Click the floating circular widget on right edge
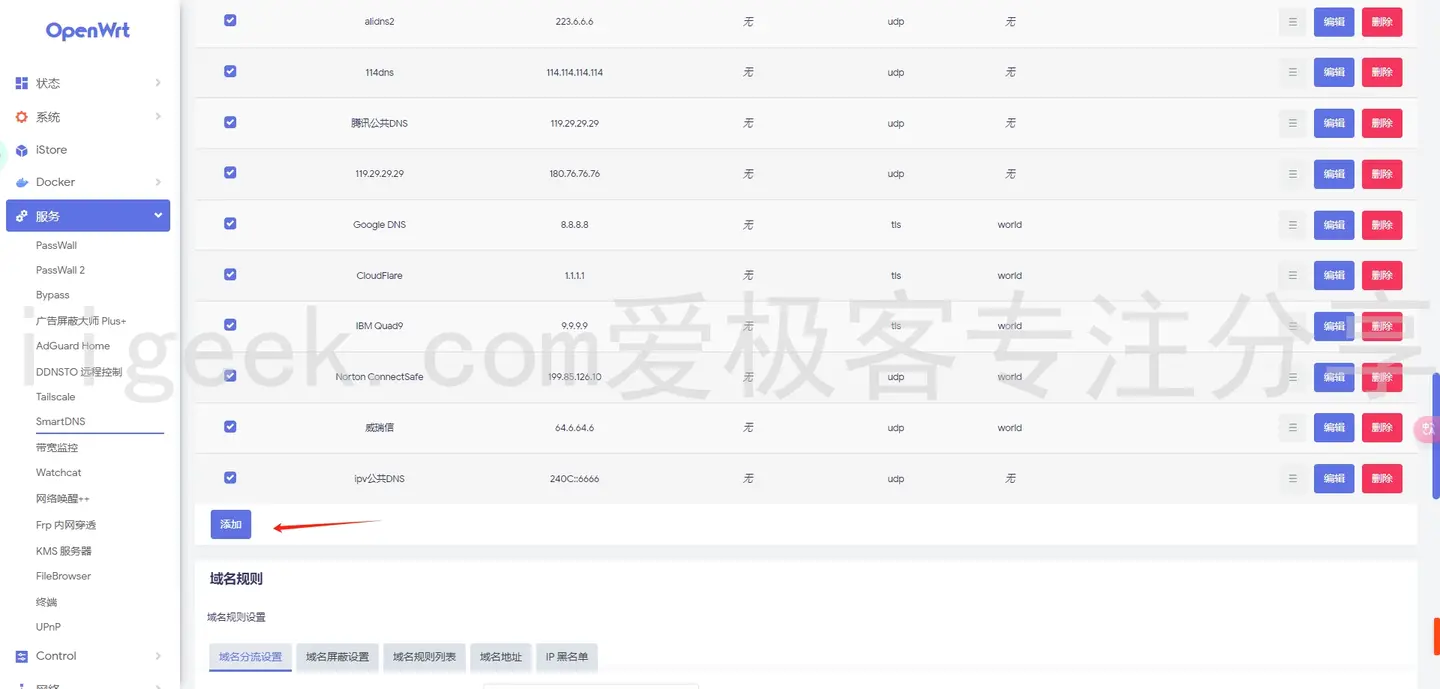1440x689 pixels. pos(1427,428)
